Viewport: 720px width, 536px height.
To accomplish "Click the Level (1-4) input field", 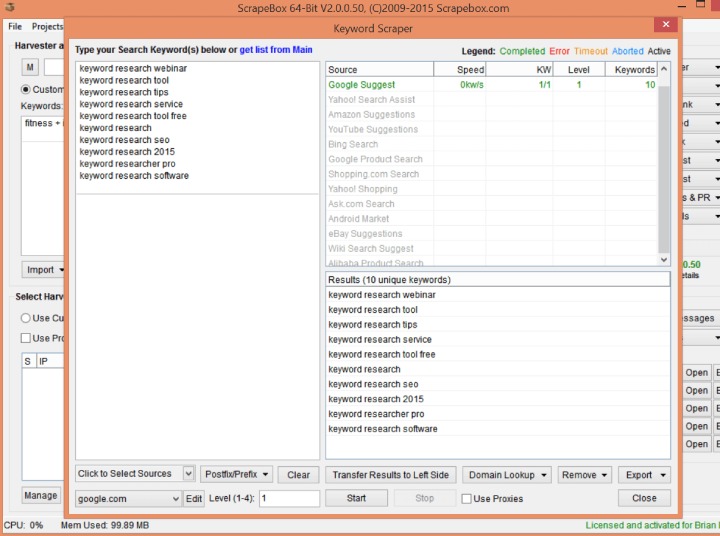I will tap(289, 498).
